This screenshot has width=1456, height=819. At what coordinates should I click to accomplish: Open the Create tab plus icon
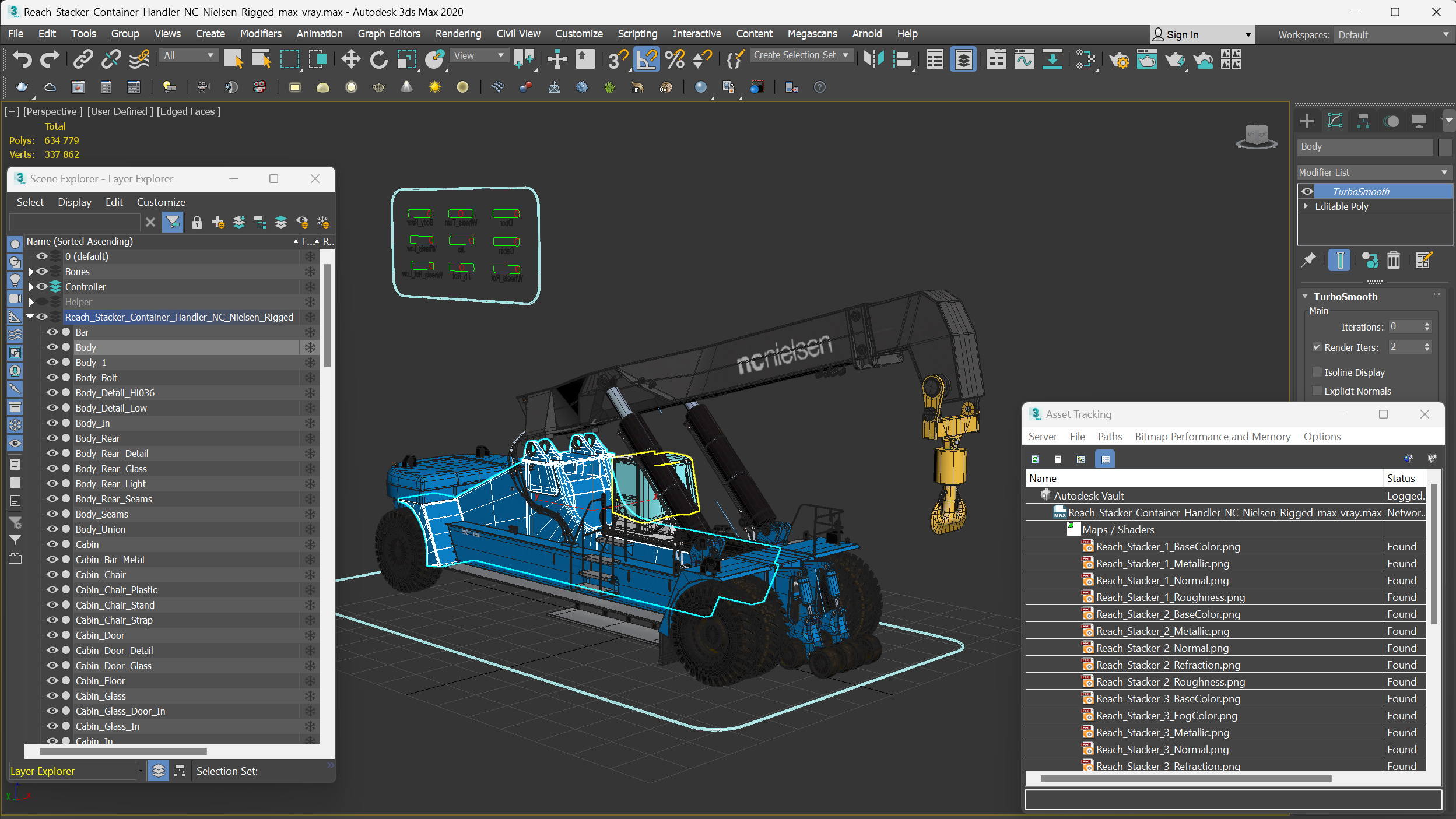click(x=1307, y=121)
